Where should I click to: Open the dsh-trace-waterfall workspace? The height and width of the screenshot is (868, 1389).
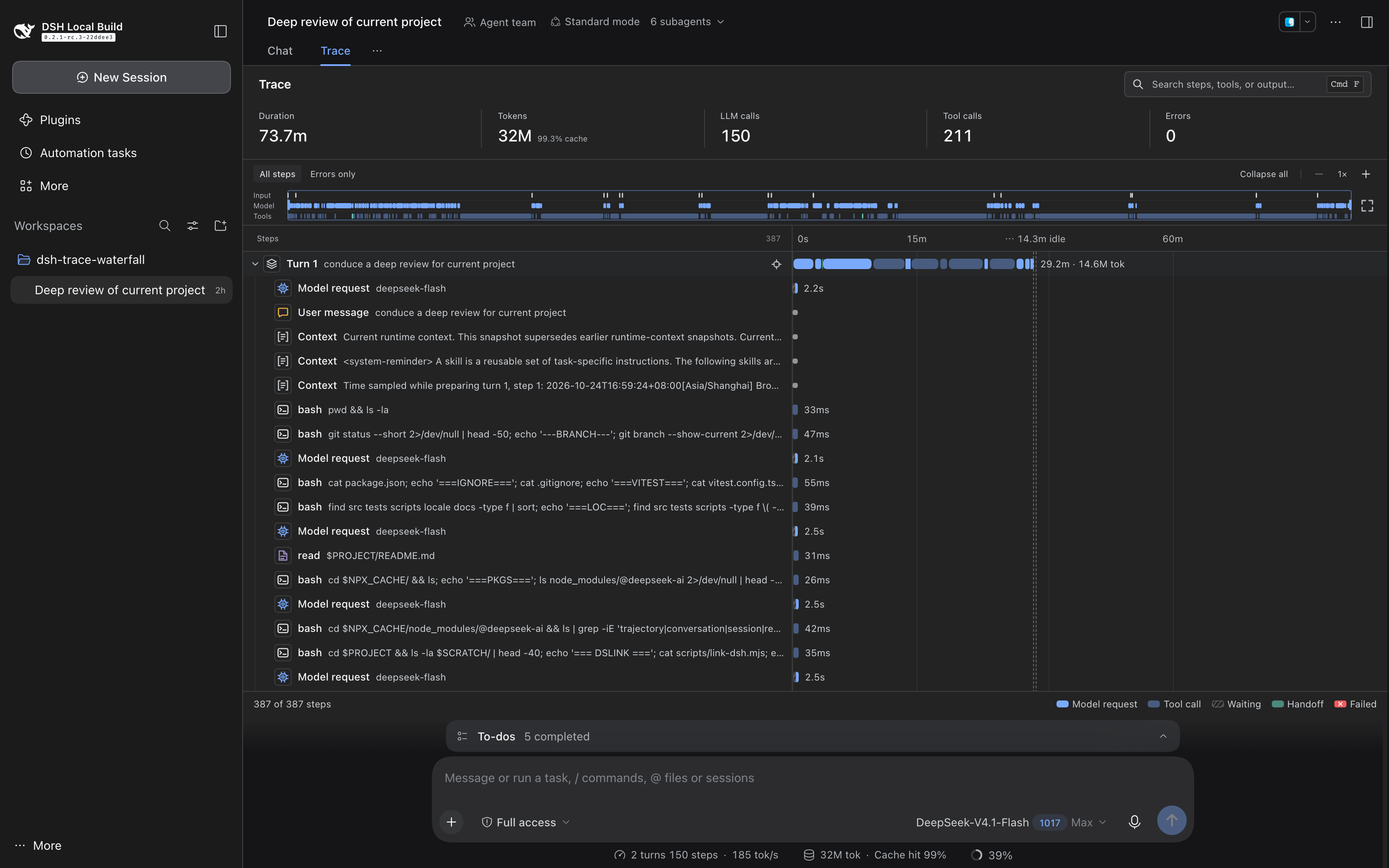(x=121, y=260)
